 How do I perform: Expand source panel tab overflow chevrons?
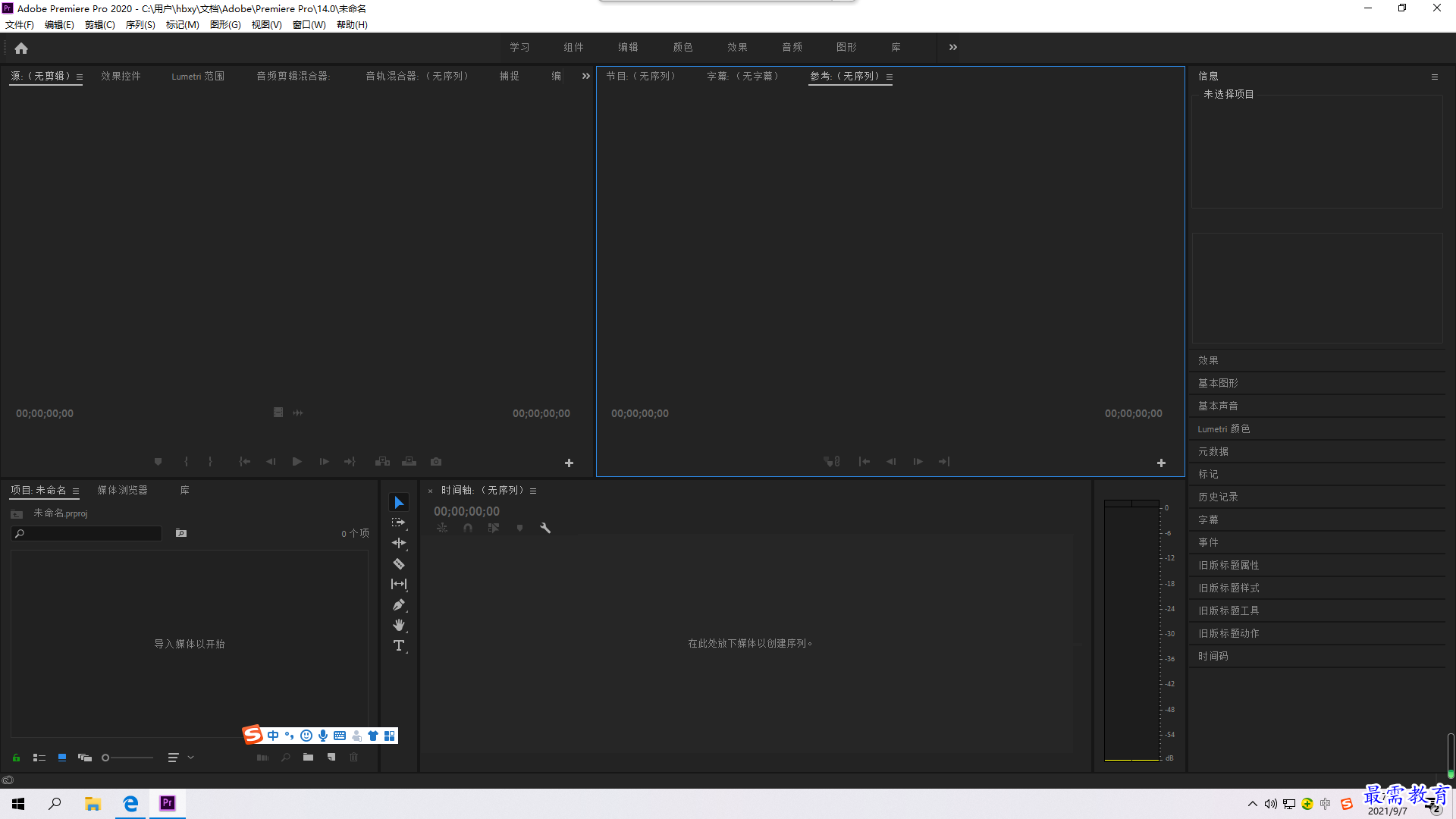pyautogui.click(x=585, y=76)
